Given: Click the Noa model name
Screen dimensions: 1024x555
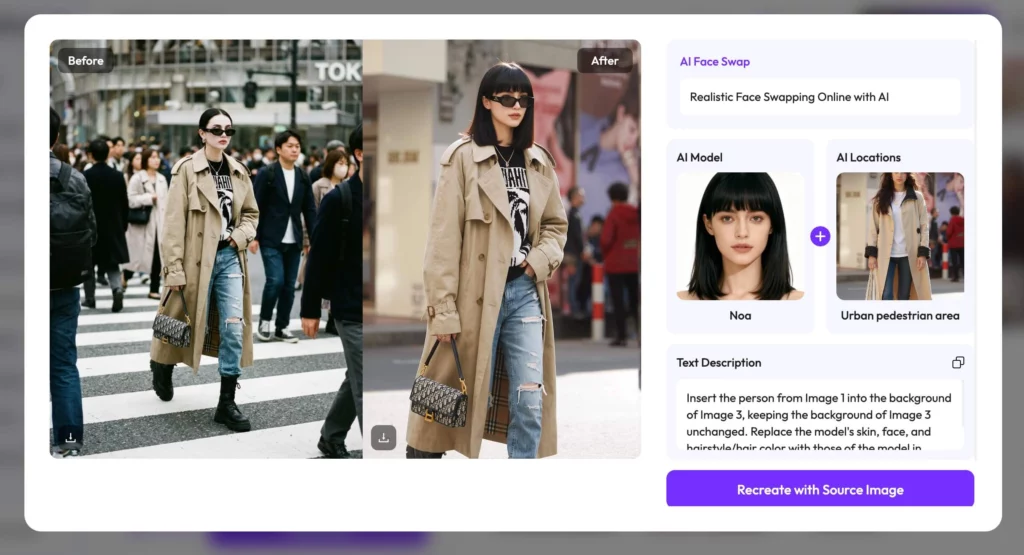Looking at the screenshot, I should point(740,315).
